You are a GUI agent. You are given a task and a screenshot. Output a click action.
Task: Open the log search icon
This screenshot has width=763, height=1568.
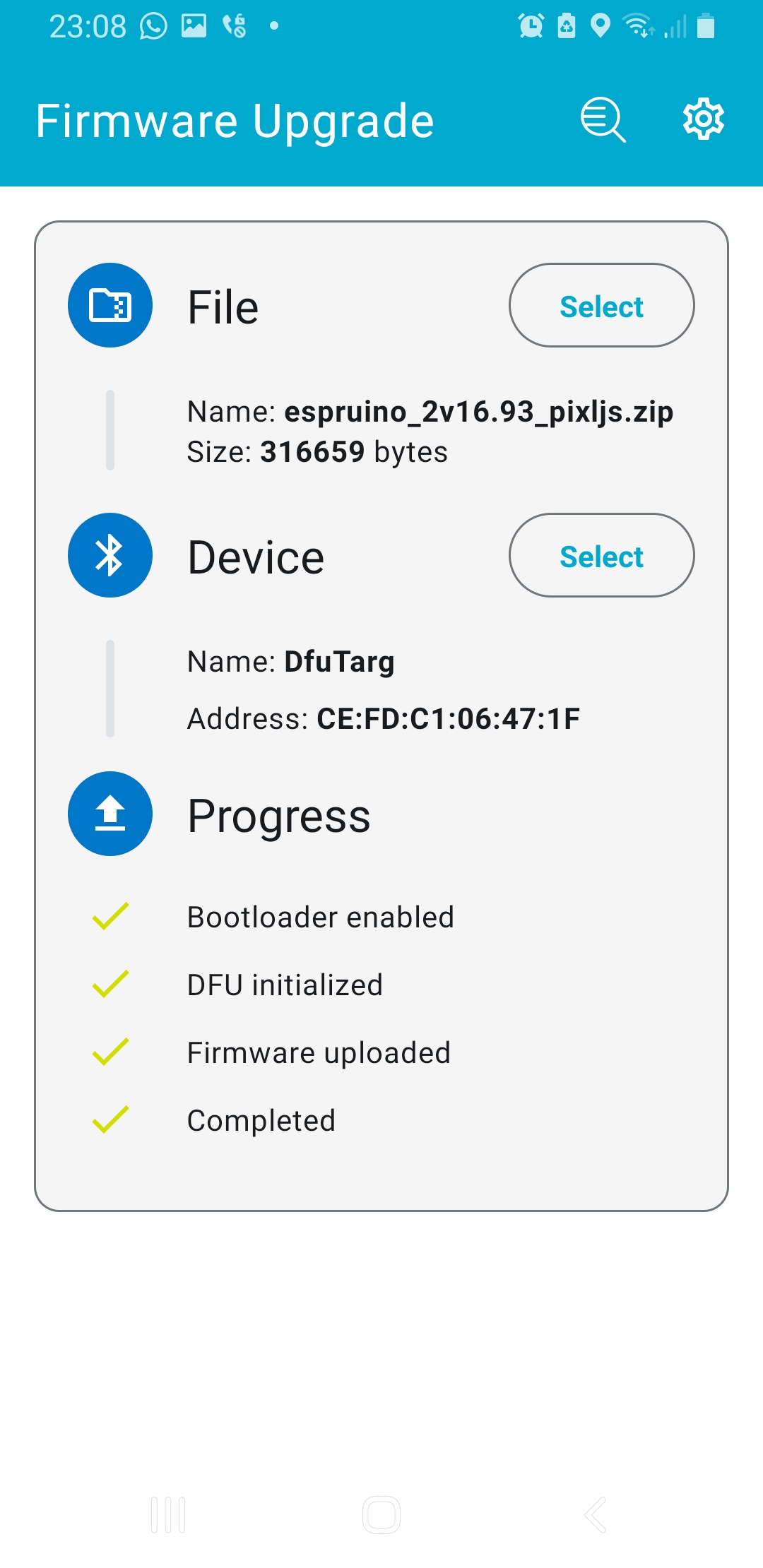click(x=603, y=120)
